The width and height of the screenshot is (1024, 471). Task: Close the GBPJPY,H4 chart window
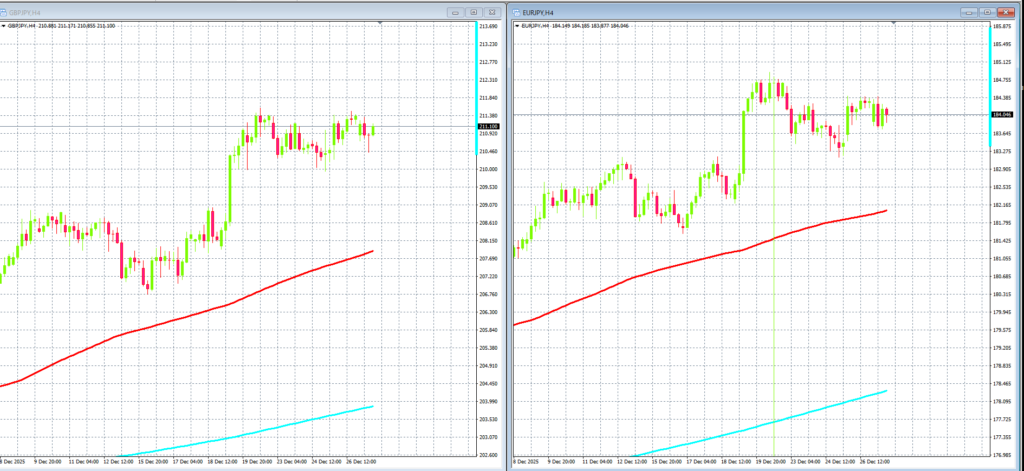[493, 11]
